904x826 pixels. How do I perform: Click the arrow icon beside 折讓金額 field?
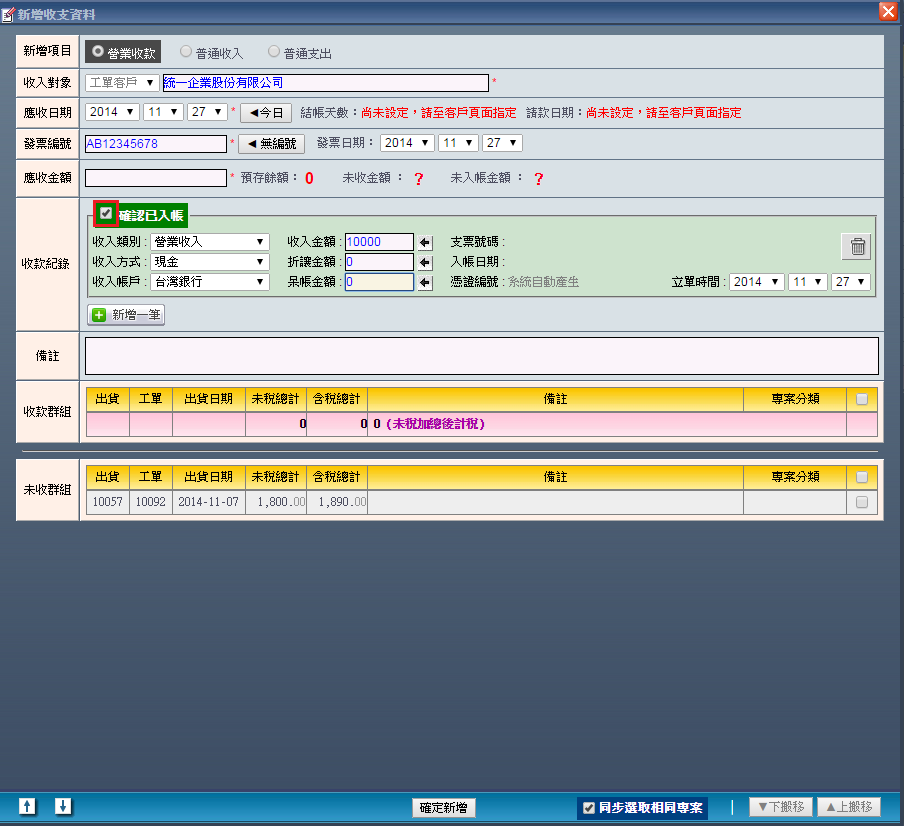coord(425,262)
